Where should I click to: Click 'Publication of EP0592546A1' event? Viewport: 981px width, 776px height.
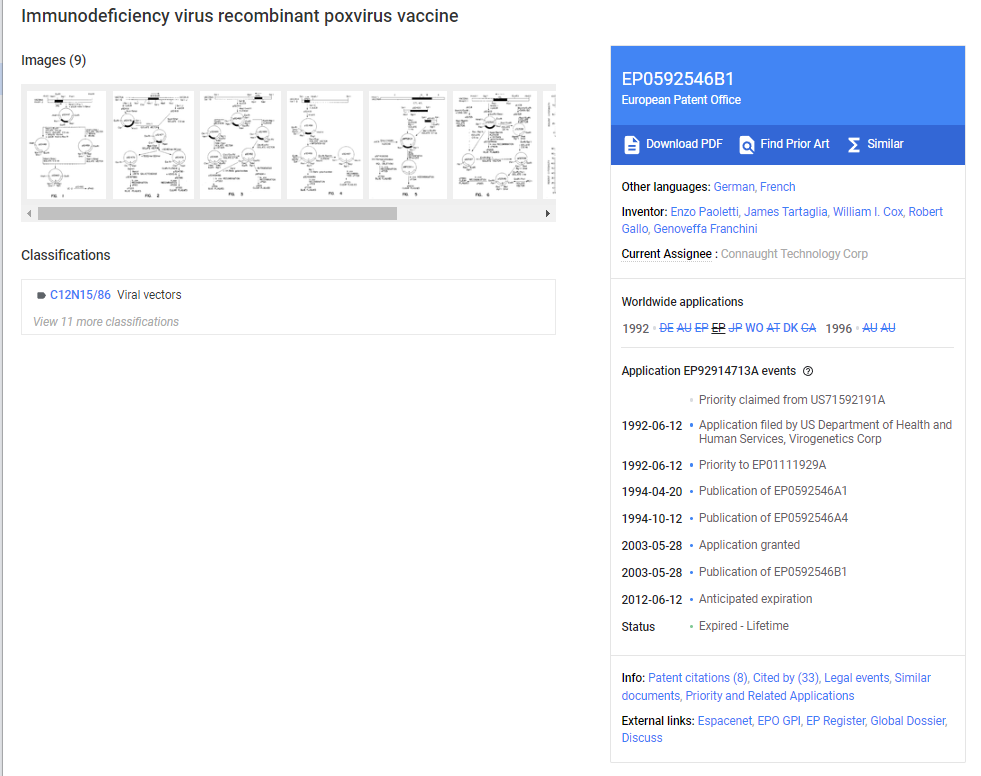click(773, 491)
